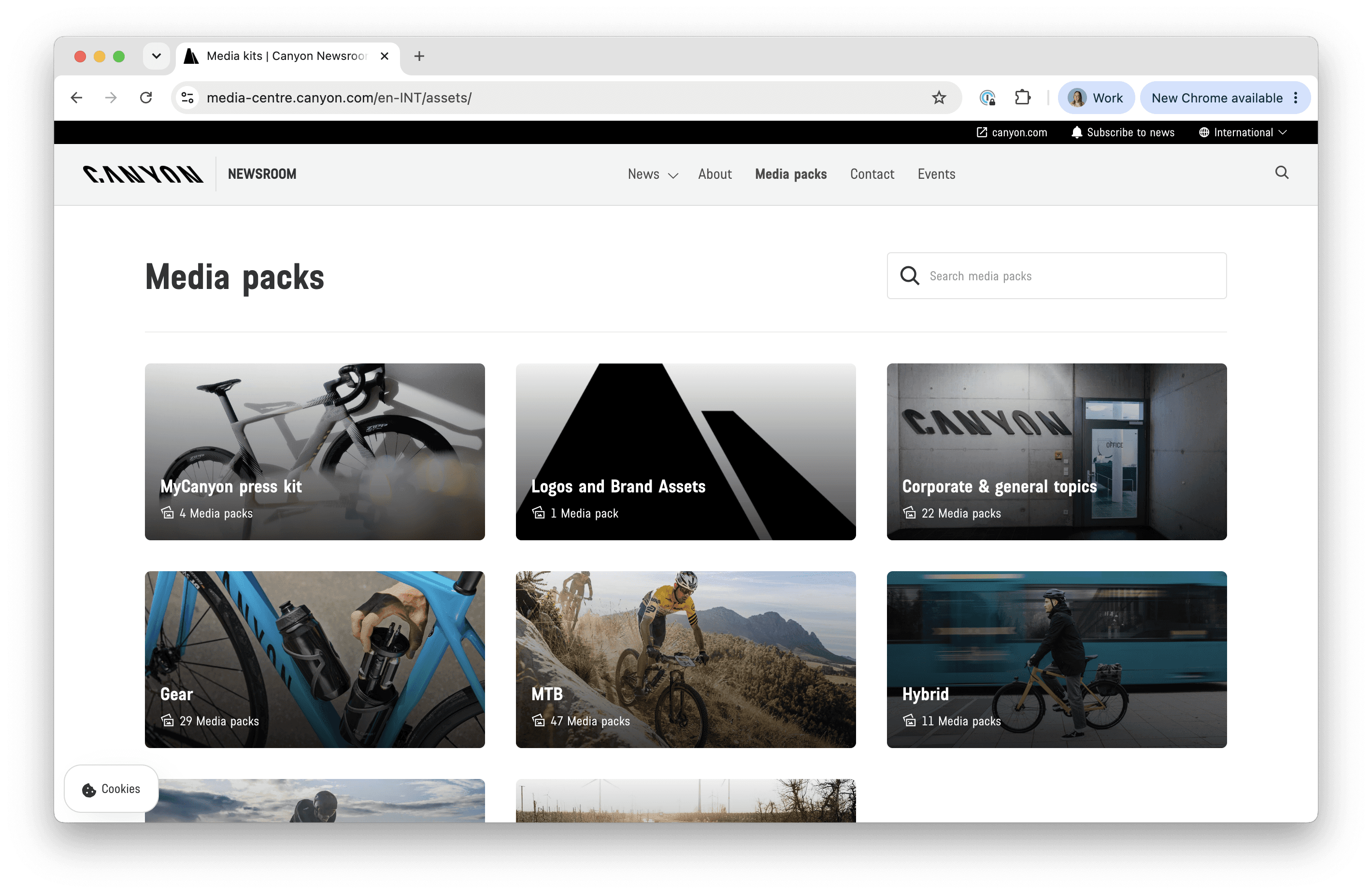1372x894 pixels.
Task: Open the site information icon in address bar
Action: [187, 98]
